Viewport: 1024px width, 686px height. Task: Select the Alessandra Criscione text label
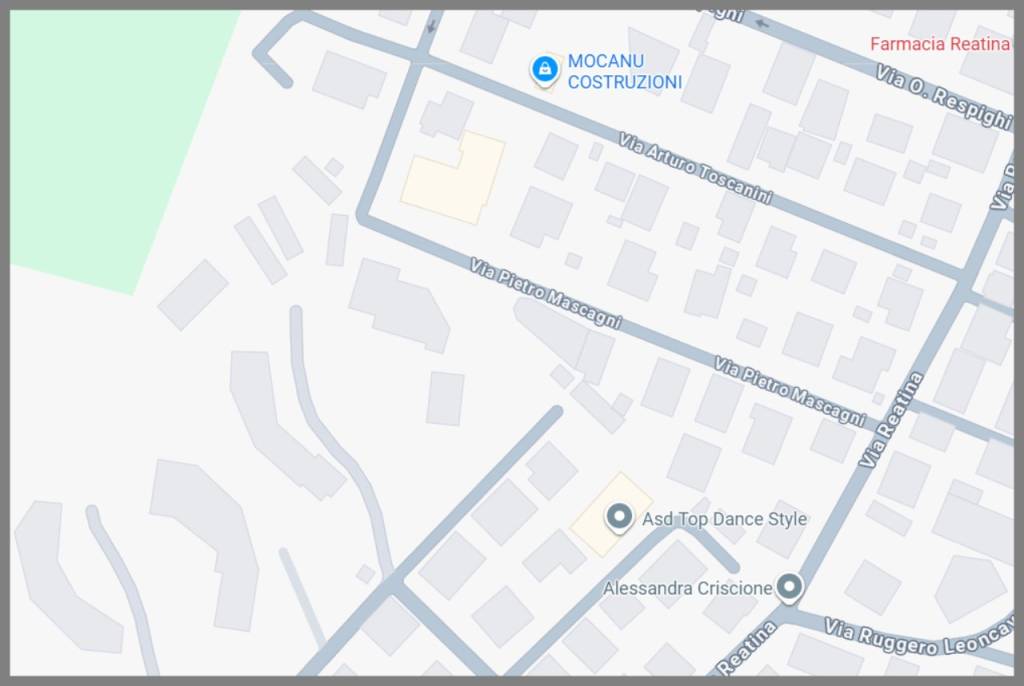coord(687,588)
